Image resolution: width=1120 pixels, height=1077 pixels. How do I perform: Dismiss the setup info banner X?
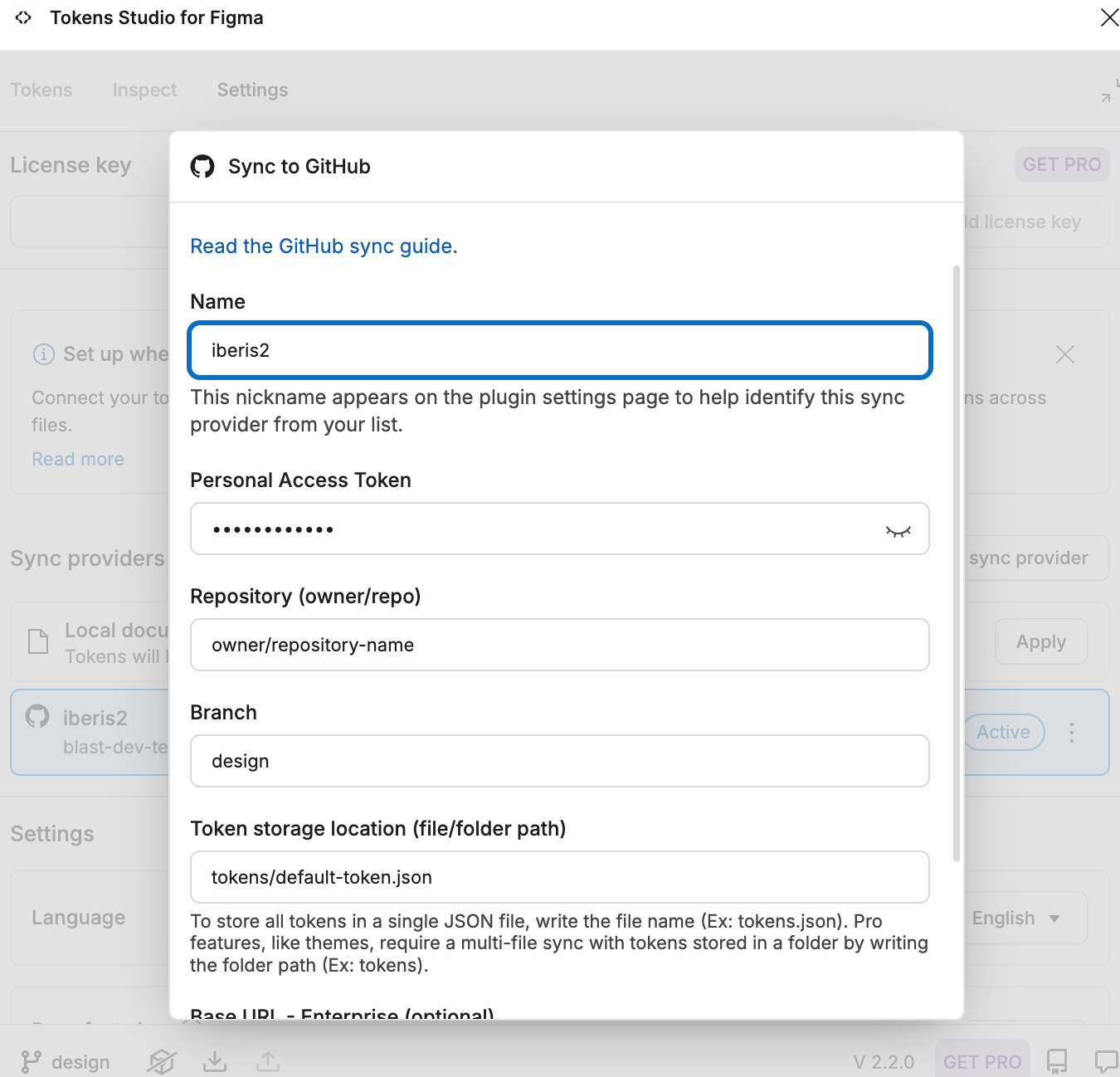point(1065,355)
